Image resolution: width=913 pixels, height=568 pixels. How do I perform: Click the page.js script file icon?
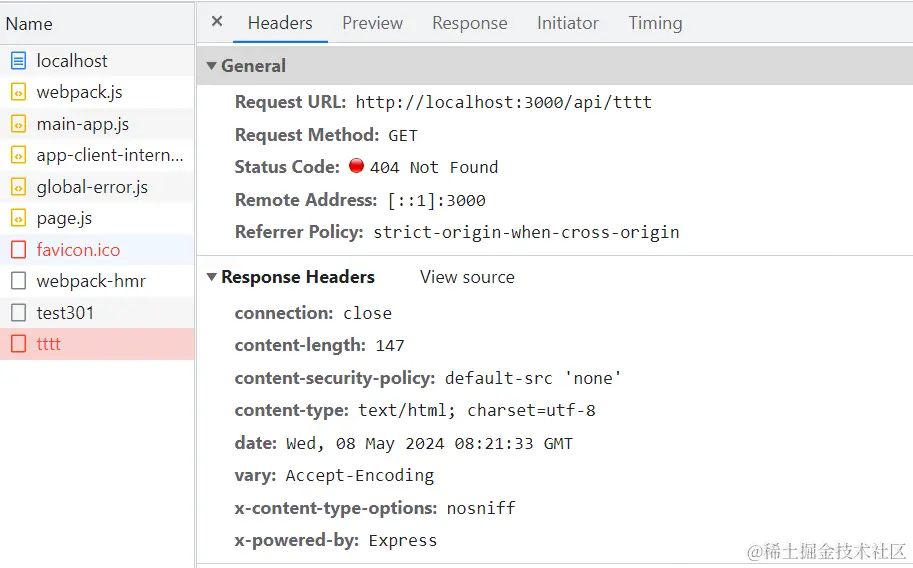[x=18, y=218]
